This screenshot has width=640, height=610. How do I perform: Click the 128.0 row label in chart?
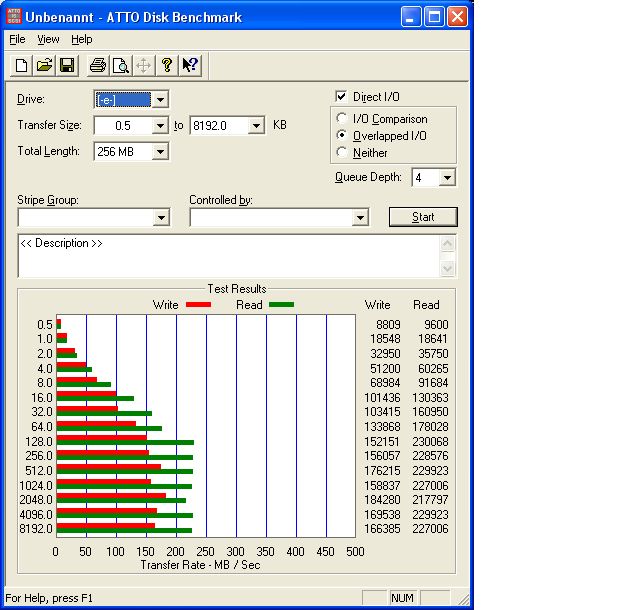pos(39,442)
